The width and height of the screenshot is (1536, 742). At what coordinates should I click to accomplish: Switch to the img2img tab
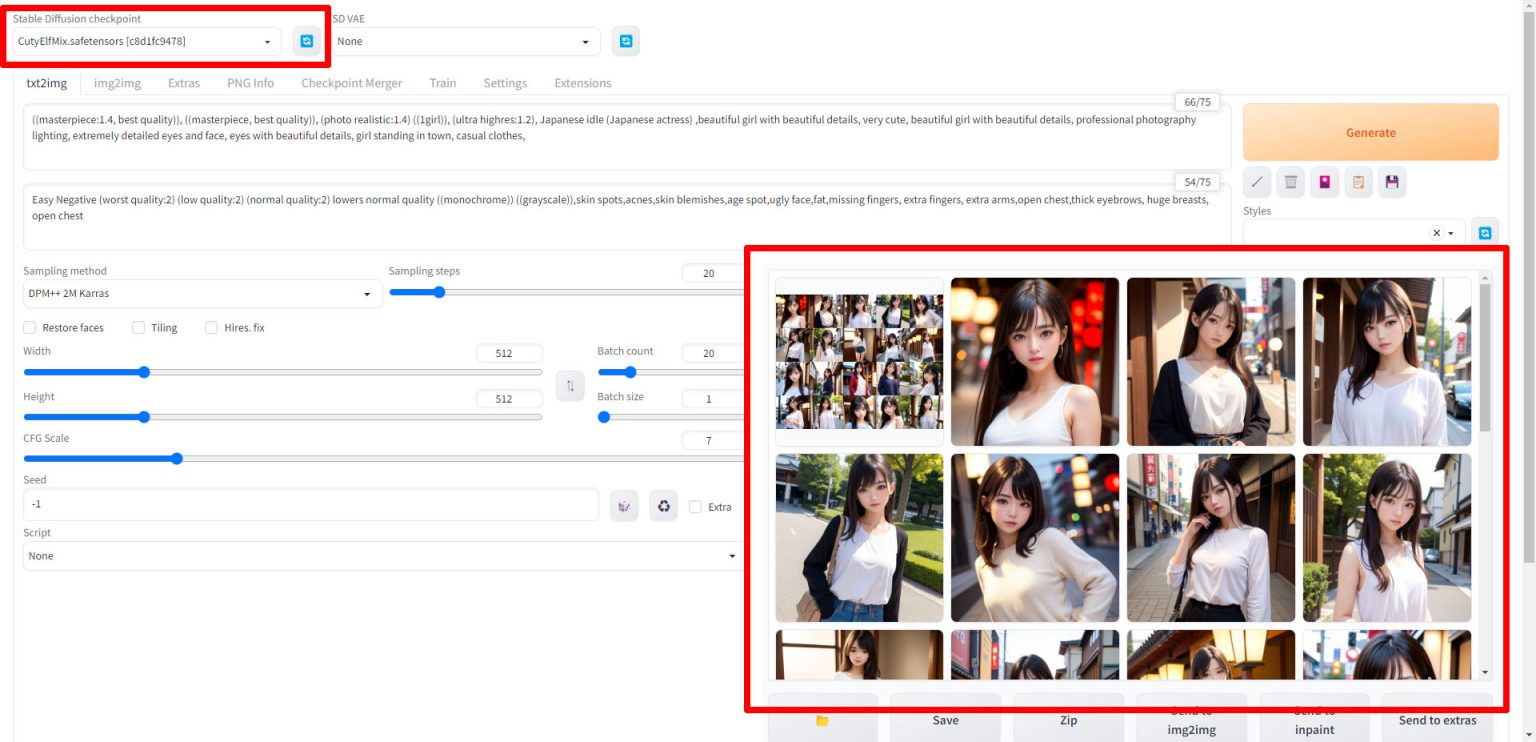(117, 83)
